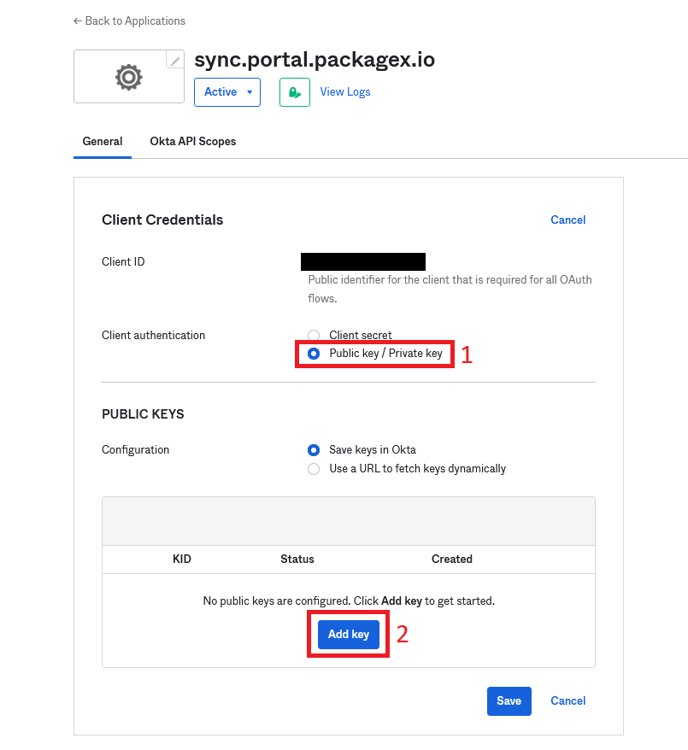The width and height of the screenshot is (688, 750).
Task: Click the Status column header
Action: coord(297,559)
